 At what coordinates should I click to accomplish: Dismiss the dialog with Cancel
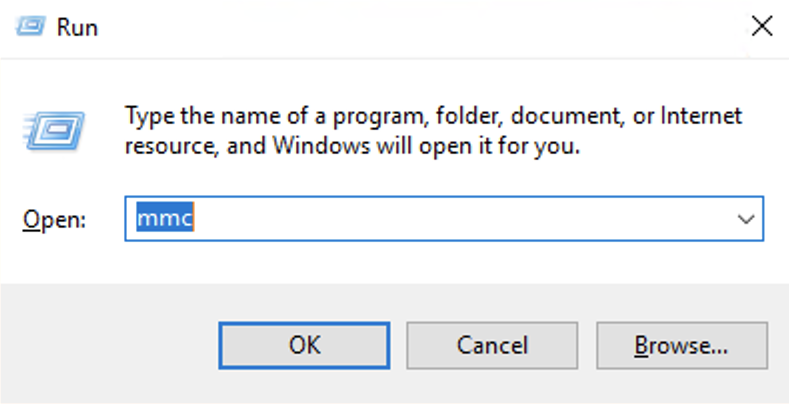492,345
